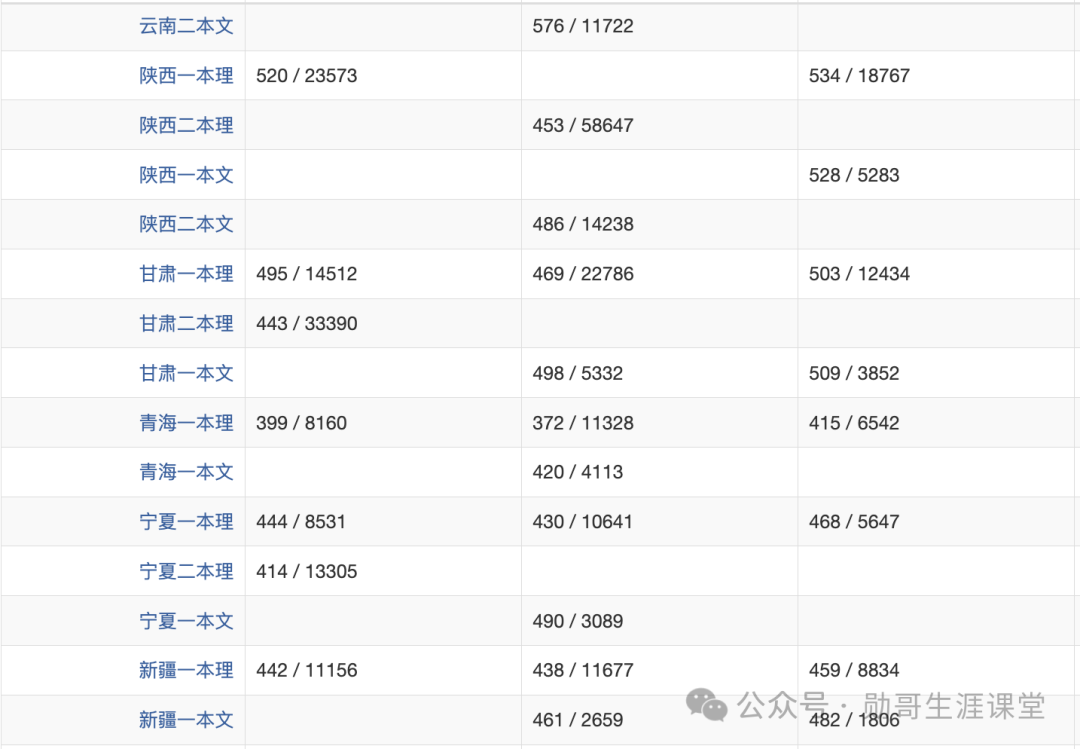
Task: Select the cell 438 / 11677
Action: coord(659,670)
